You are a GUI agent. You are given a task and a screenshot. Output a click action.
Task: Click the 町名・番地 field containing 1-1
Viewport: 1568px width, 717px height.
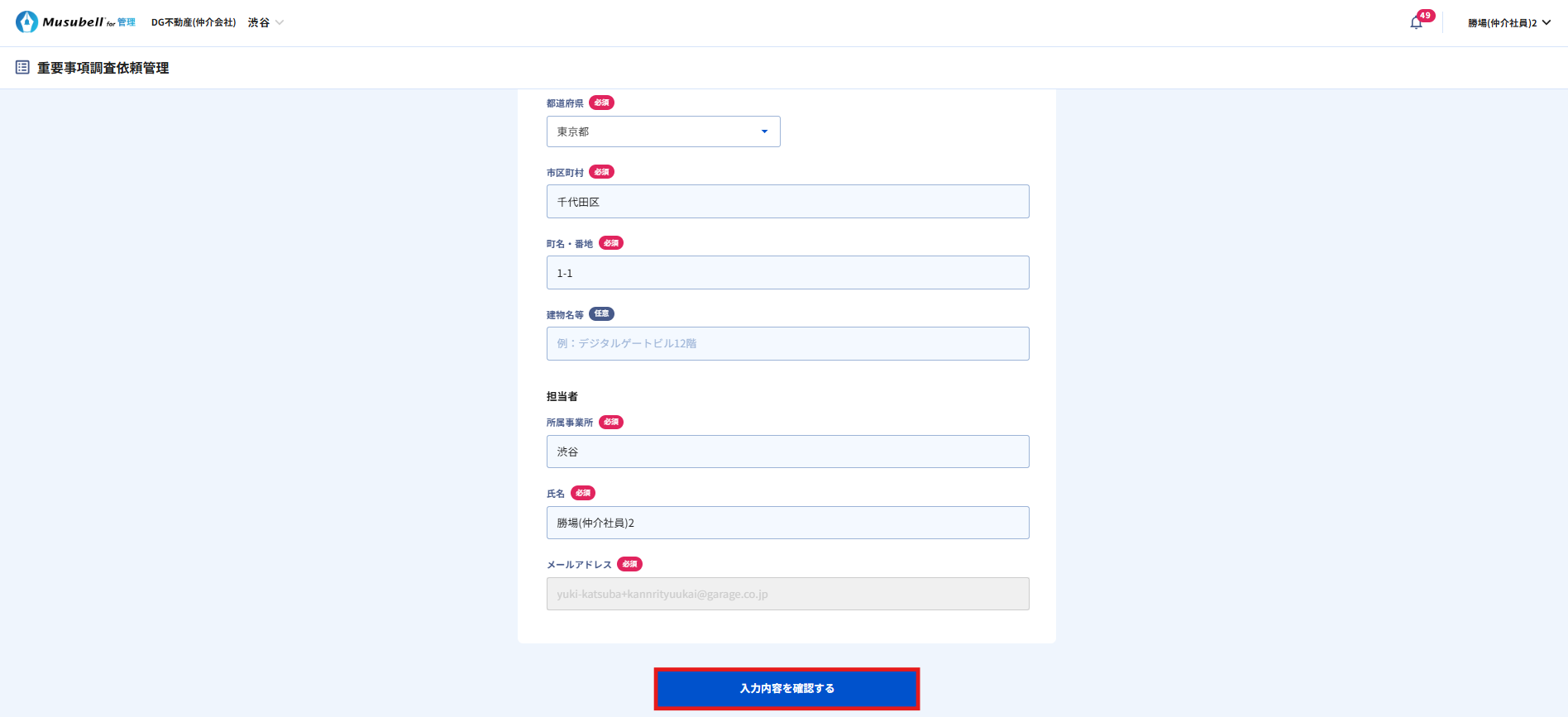point(787,273)
